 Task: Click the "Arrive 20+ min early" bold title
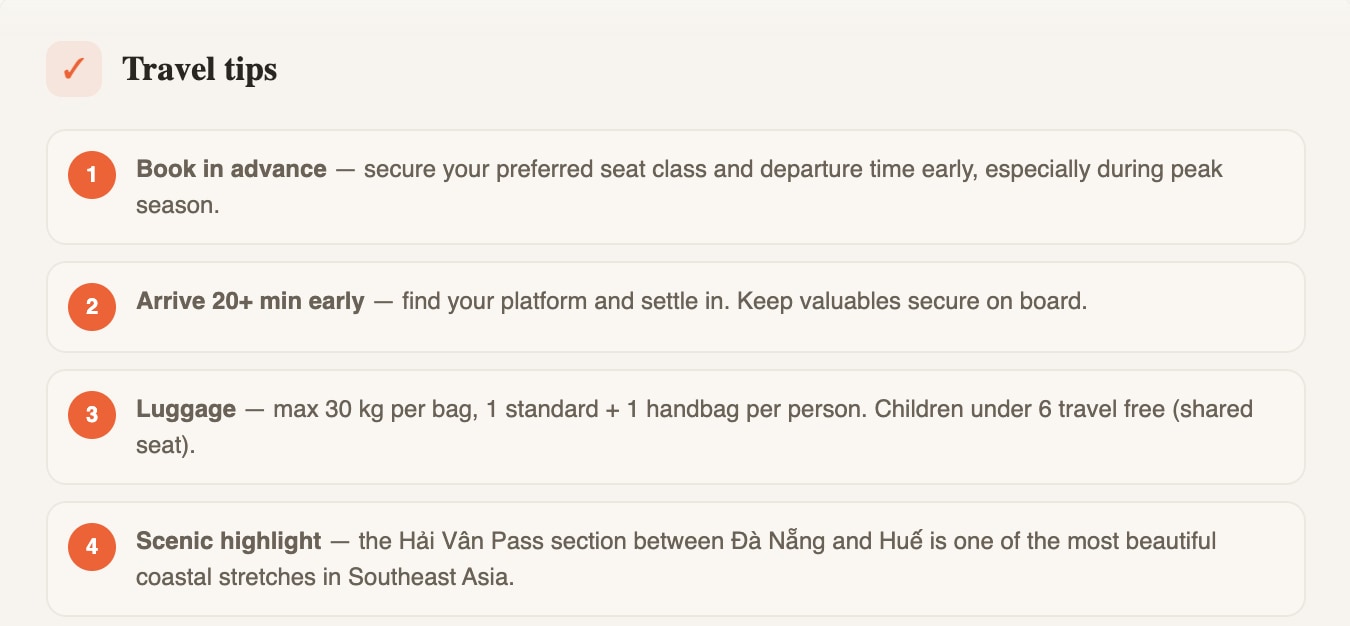[250, 301]
